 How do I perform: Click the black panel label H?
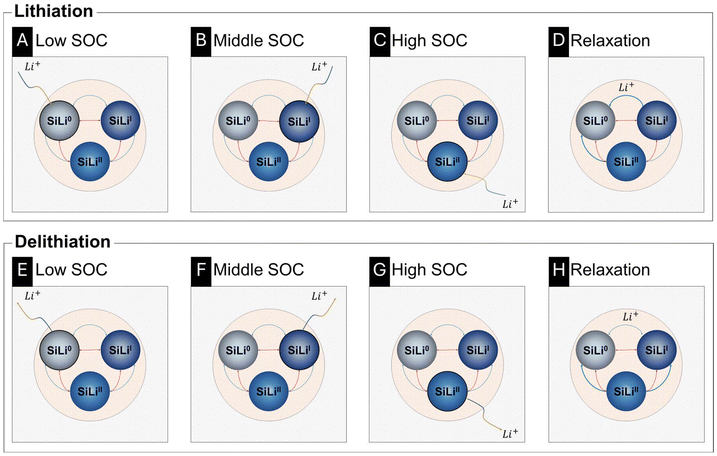click(x=559, y=270)
